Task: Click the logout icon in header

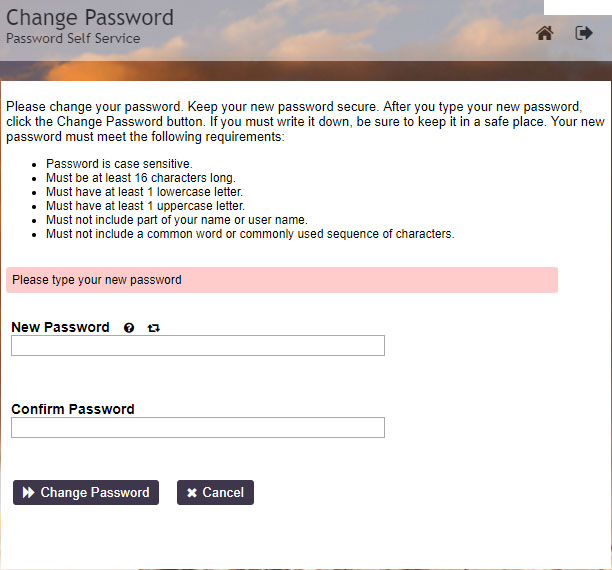Action: 584,33
